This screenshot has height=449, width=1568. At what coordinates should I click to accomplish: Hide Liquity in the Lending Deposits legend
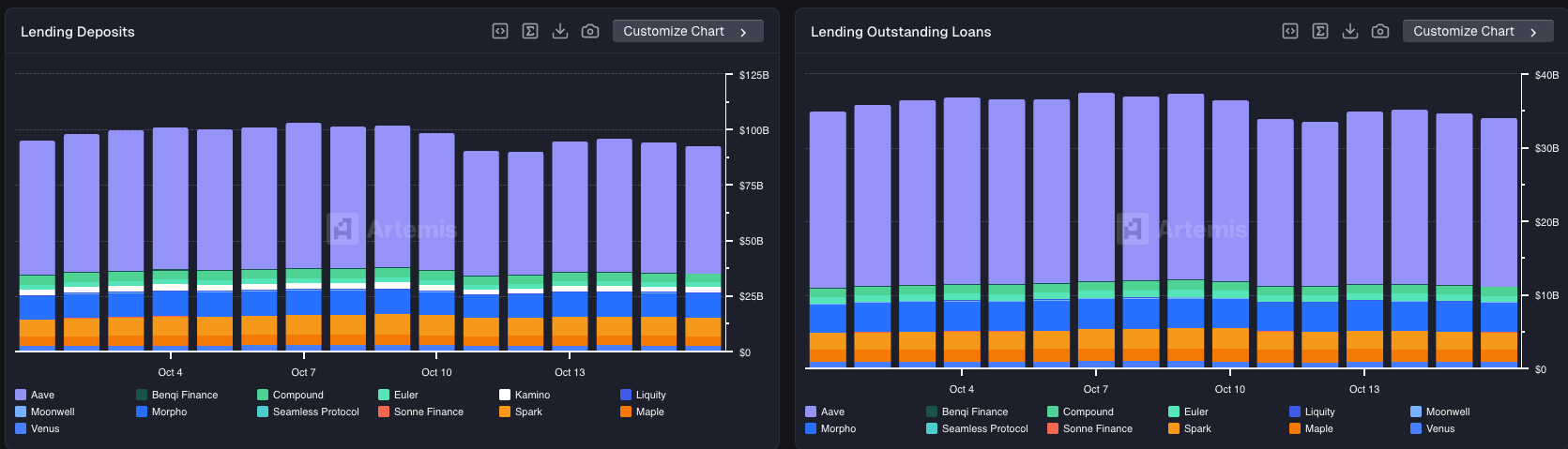643,395
